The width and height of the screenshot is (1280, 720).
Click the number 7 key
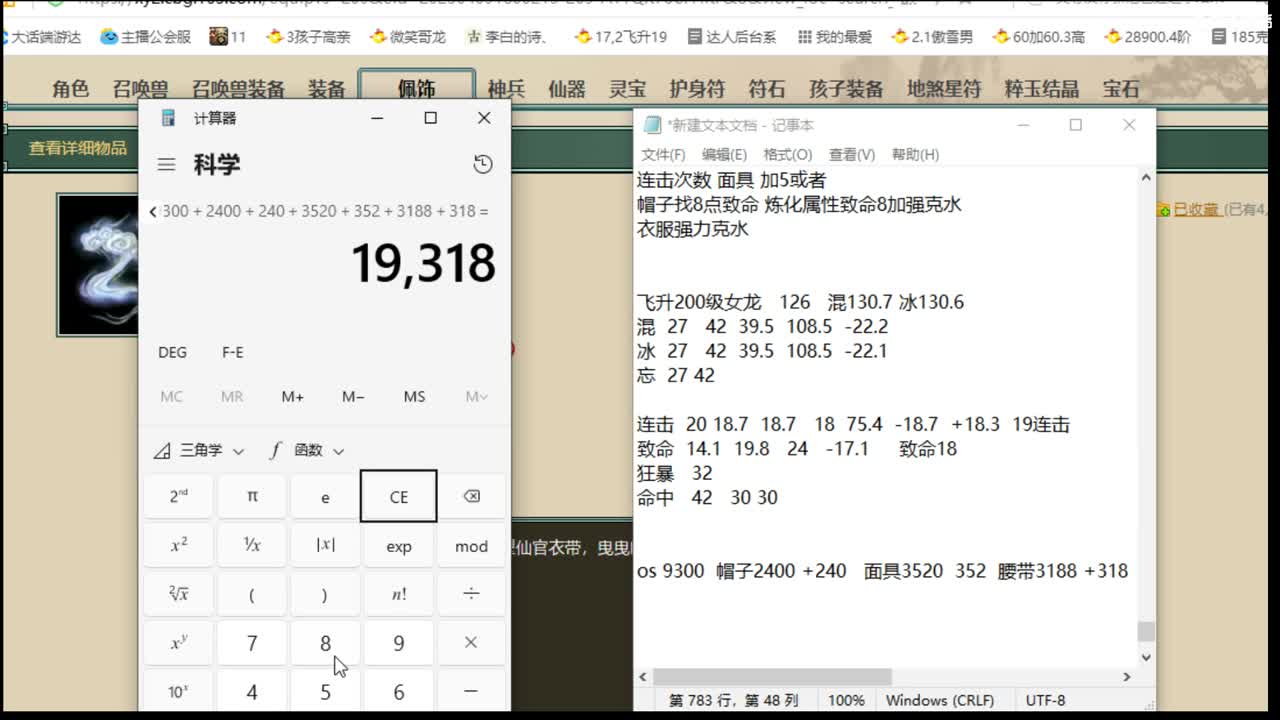tap(252, 643)
